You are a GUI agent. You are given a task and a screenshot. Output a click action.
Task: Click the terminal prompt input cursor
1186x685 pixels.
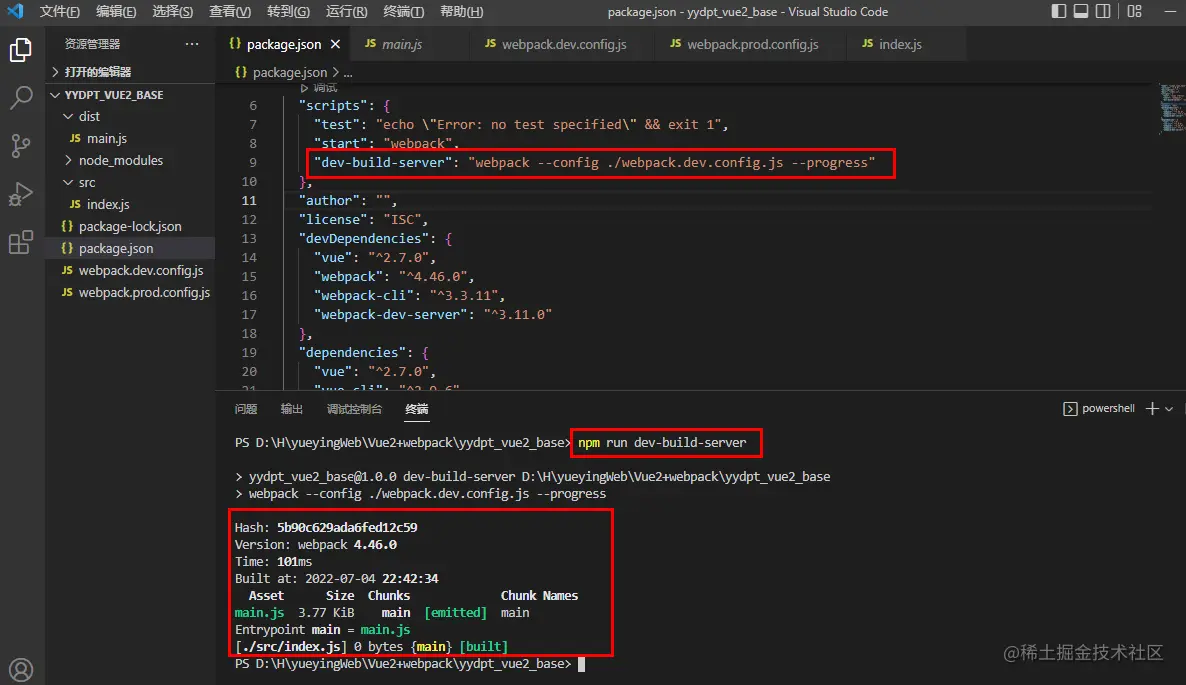(x=581, y=664)
